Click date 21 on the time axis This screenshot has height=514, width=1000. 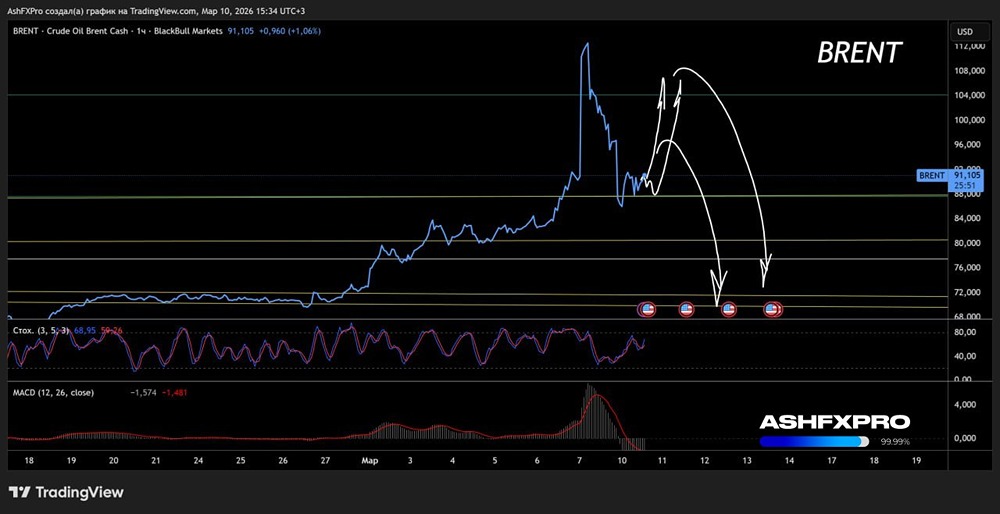click(x=156, y=460)
